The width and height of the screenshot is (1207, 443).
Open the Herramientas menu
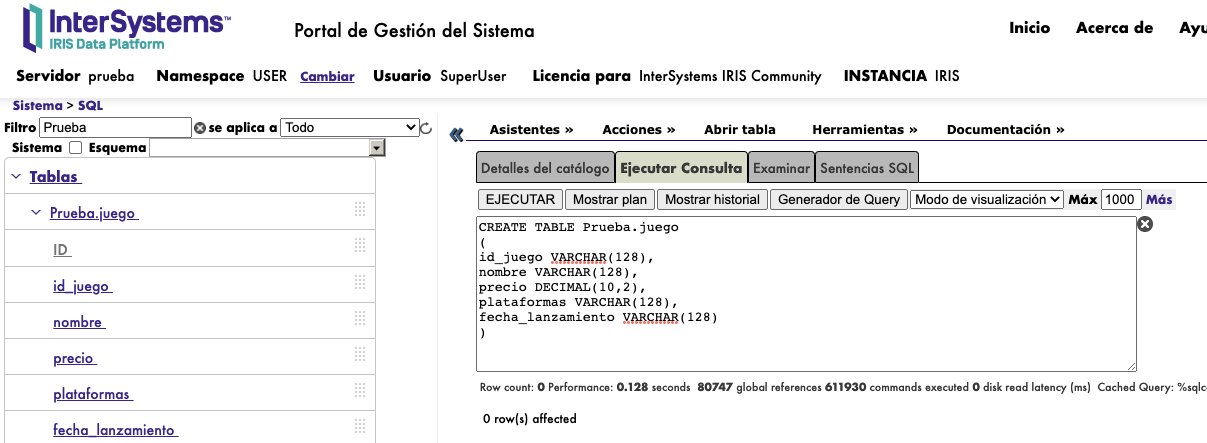[x=864, y=129]
